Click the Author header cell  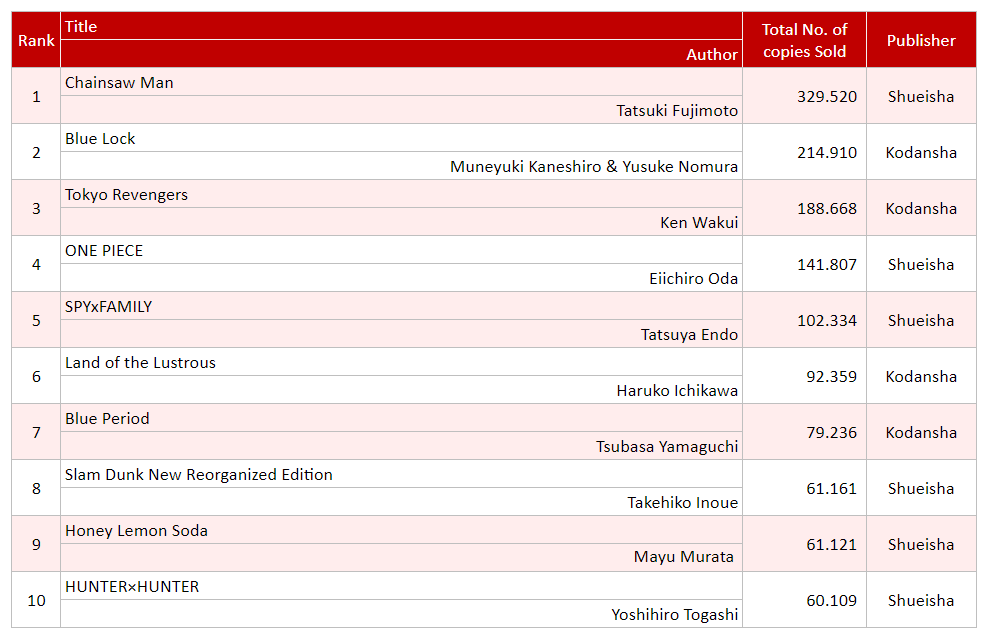(x=401, y=54)
